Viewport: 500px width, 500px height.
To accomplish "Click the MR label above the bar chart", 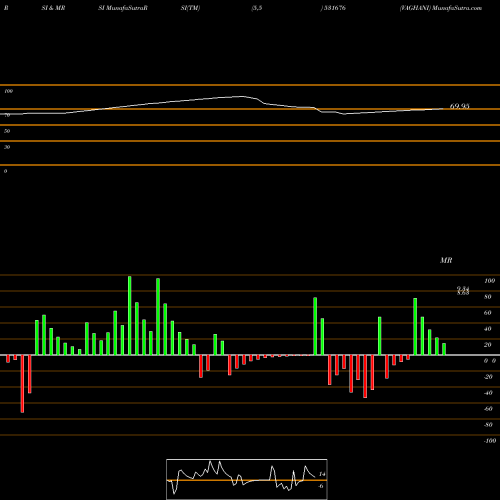I will [x=446, y=260].
